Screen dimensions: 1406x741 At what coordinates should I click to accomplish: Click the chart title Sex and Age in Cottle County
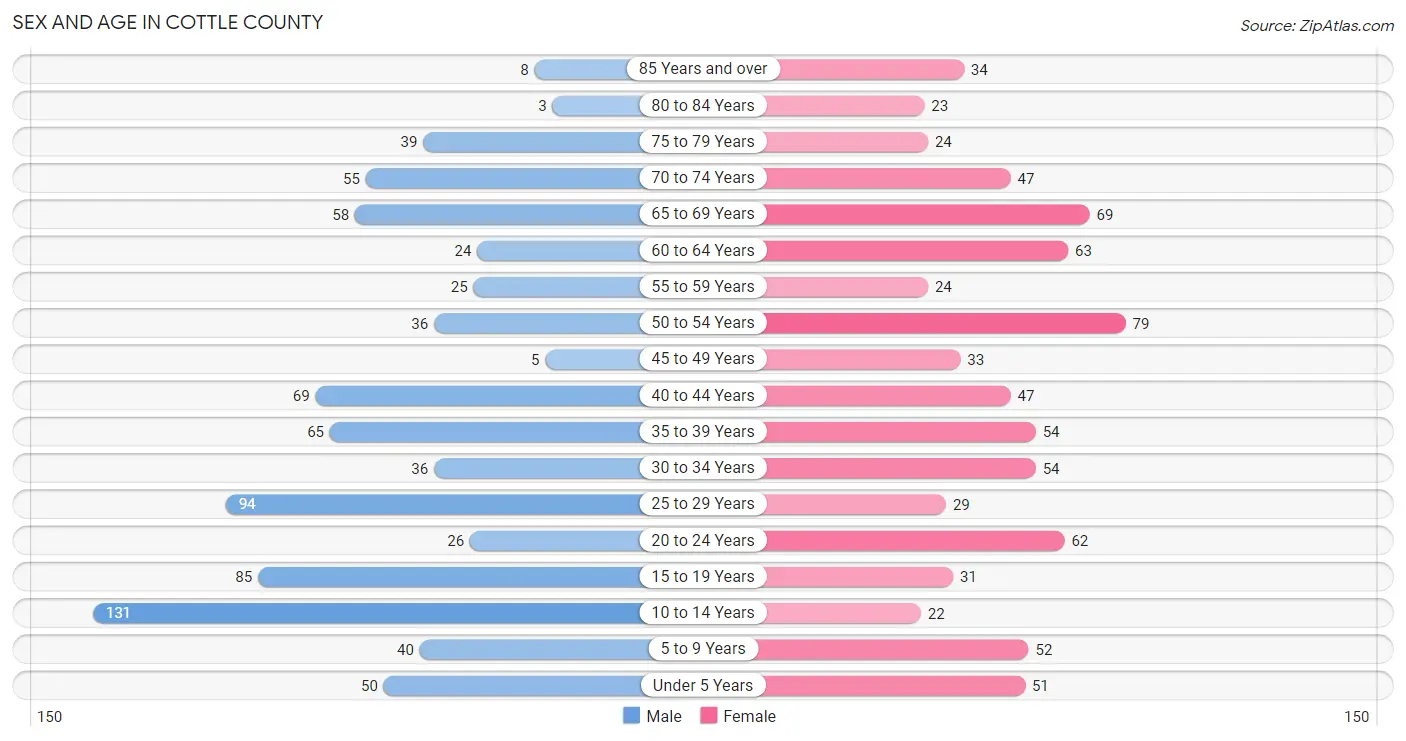click(x=168, y=22)
